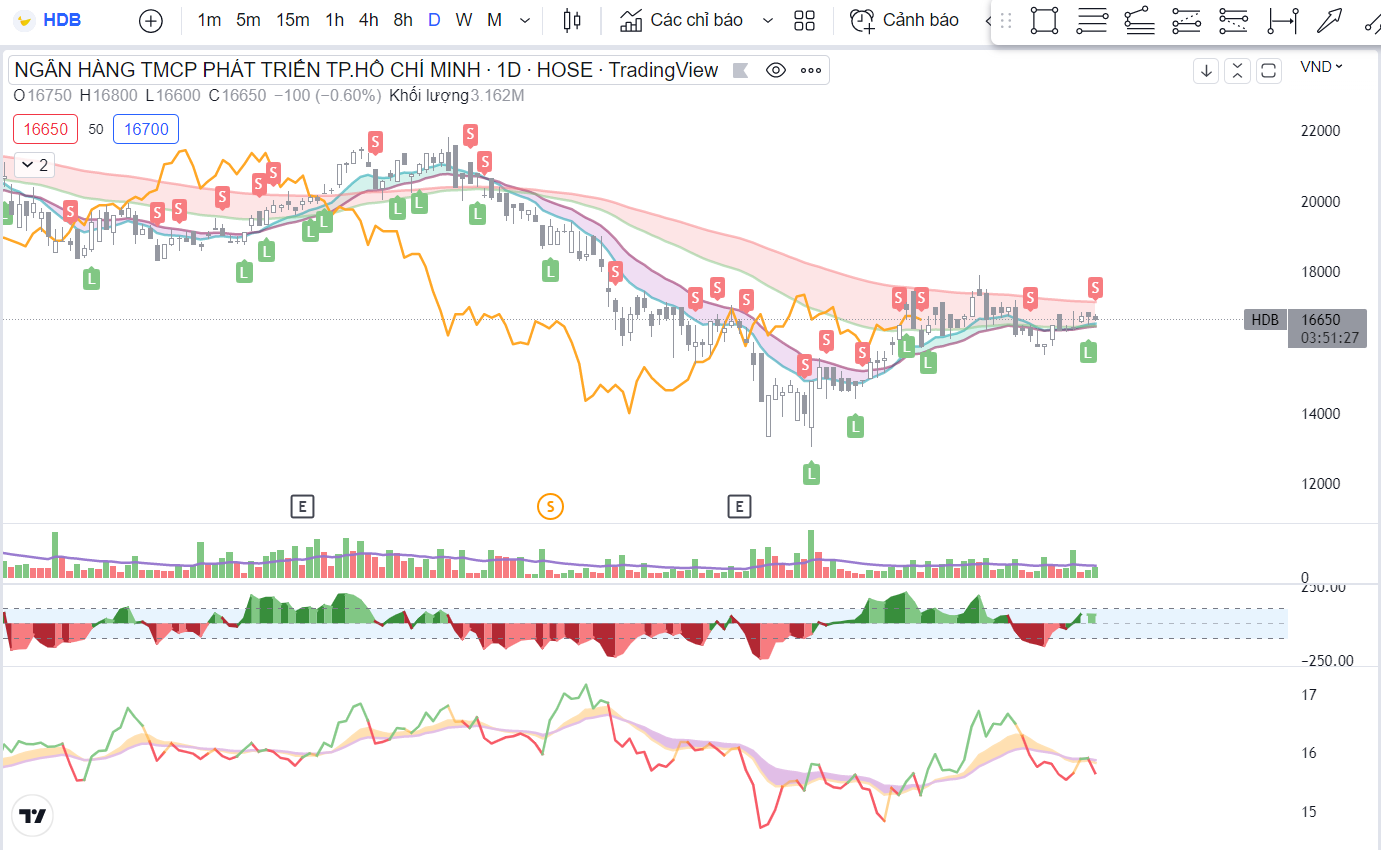Viewport: 1381px width, 850px height.
Task: Click the later E earnings marker
Action: (738, 506)
